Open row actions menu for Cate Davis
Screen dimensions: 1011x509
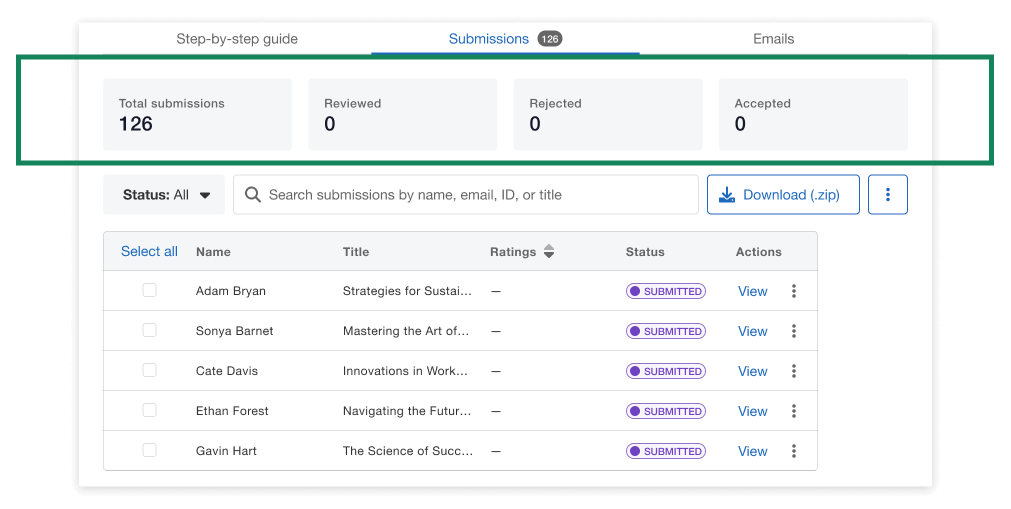[x=794, y=371]
